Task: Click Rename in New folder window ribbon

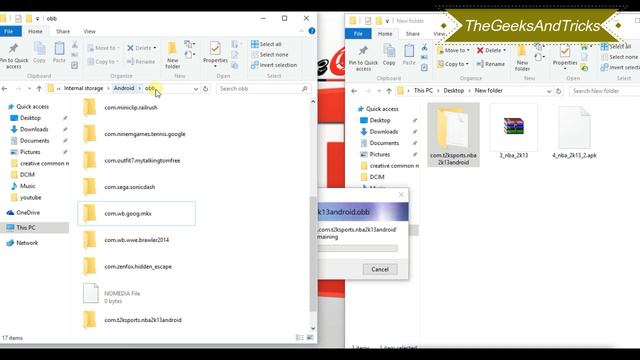Action: (491, 64)
